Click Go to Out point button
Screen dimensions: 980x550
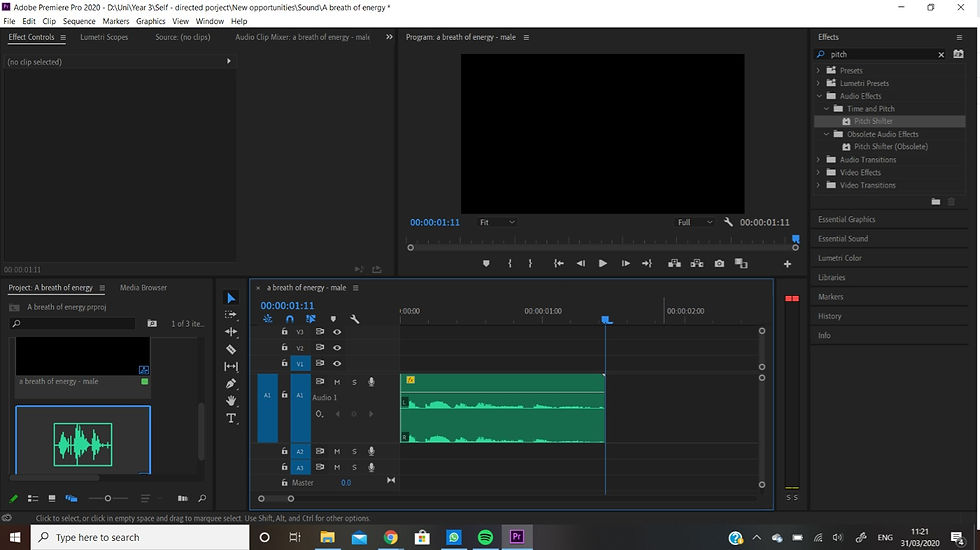647,264
